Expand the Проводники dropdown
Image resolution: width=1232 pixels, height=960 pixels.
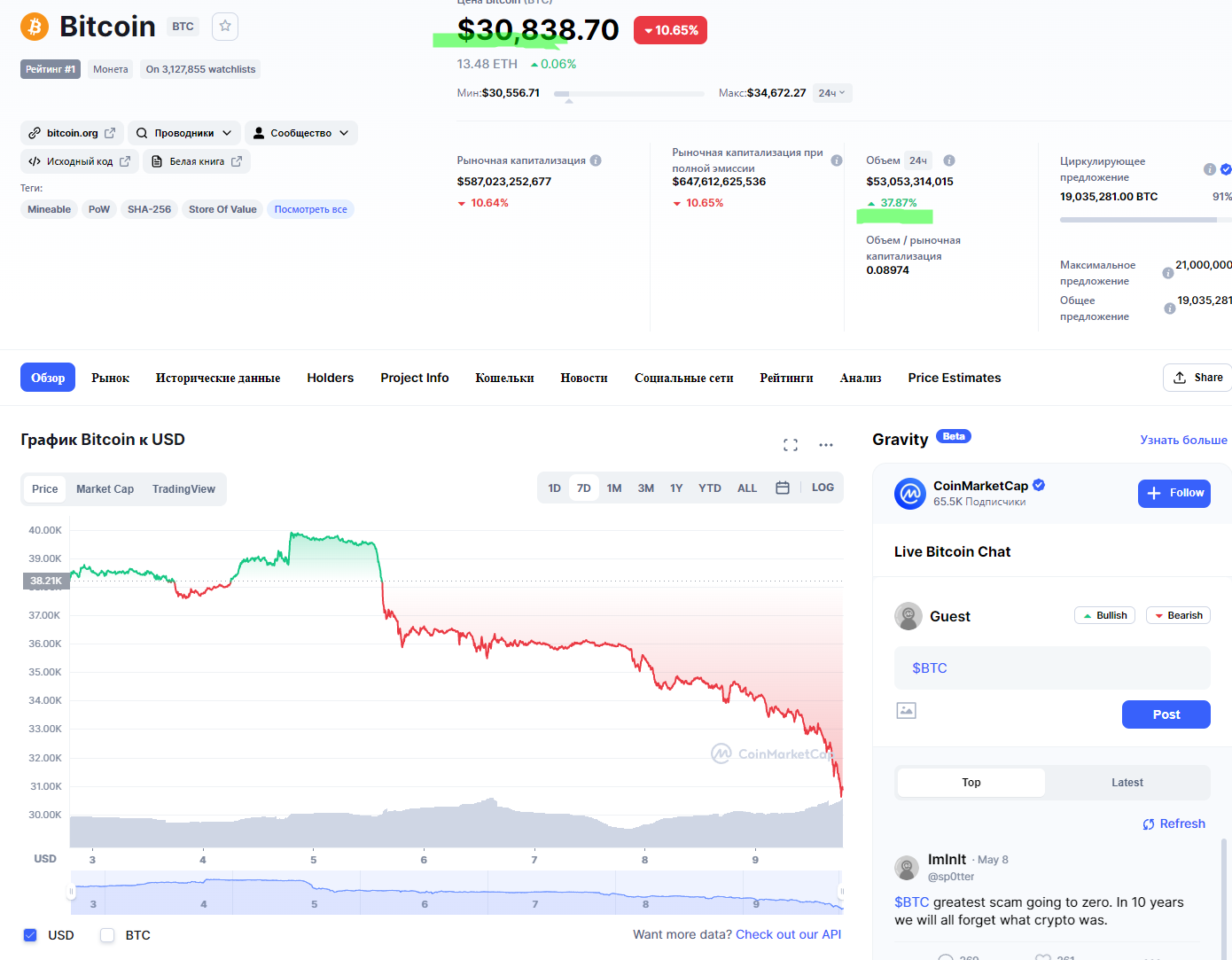click(184, 133)
